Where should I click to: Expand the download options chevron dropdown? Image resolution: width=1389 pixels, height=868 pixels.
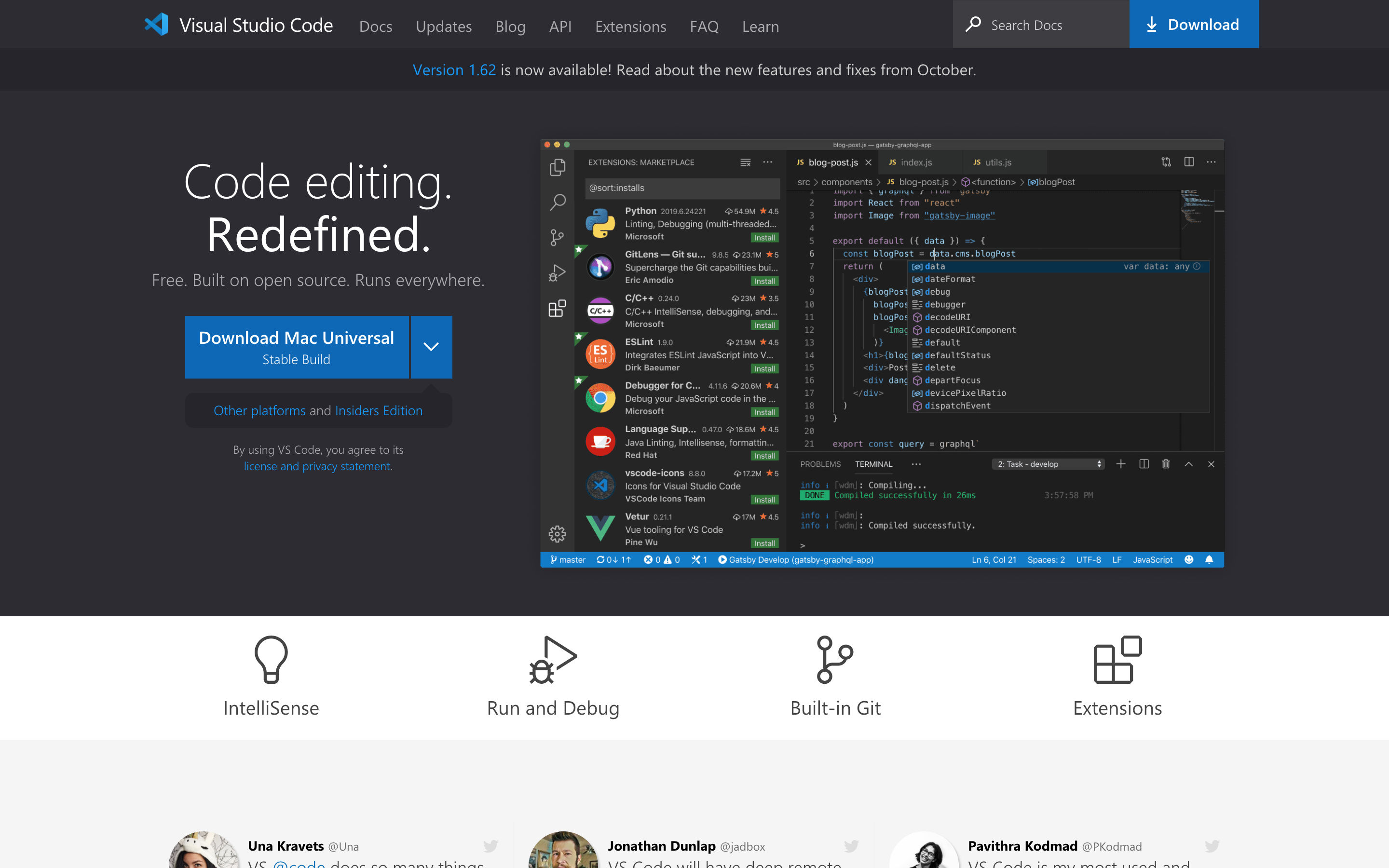pyautogui.click(x=431, y=347)
